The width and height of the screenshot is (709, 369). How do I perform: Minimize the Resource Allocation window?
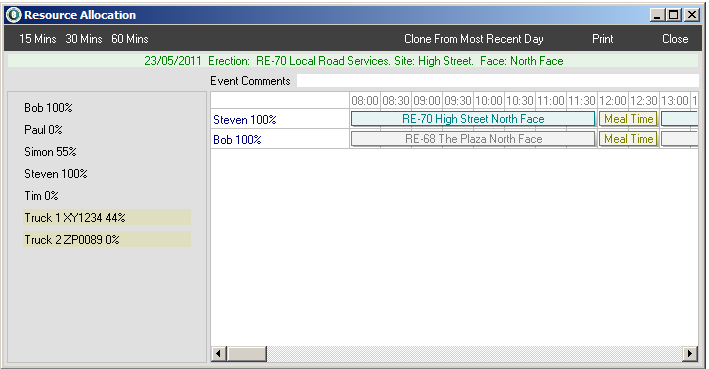tap(658, 15)
